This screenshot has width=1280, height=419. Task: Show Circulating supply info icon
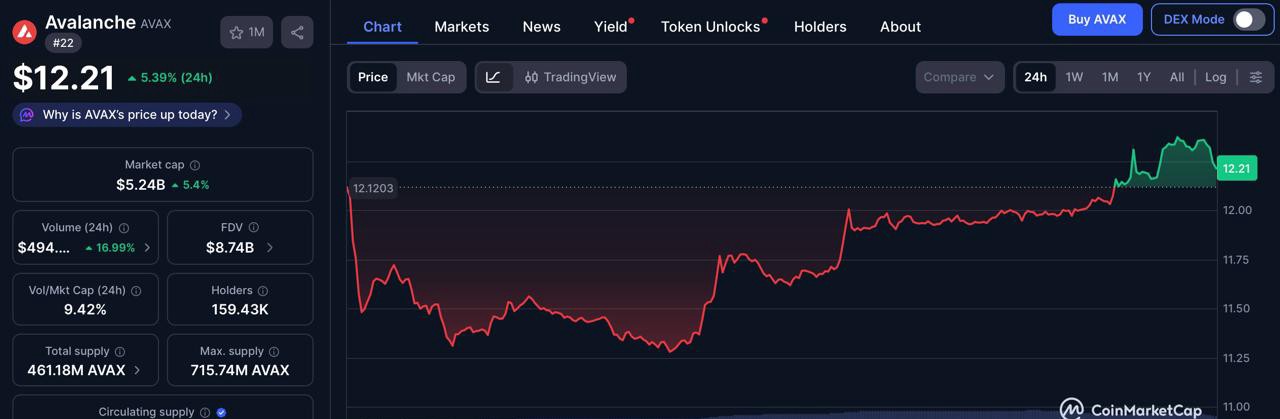205,412
